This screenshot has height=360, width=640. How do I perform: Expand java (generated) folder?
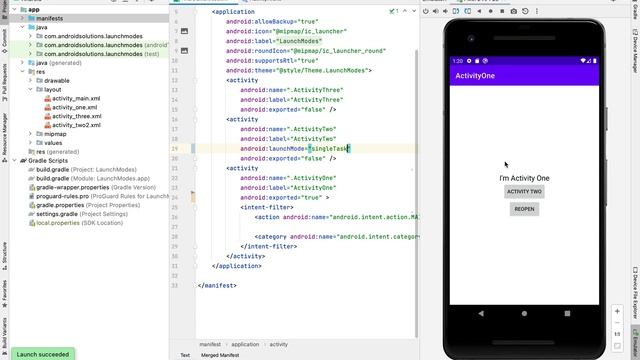[x=22, y=63]
